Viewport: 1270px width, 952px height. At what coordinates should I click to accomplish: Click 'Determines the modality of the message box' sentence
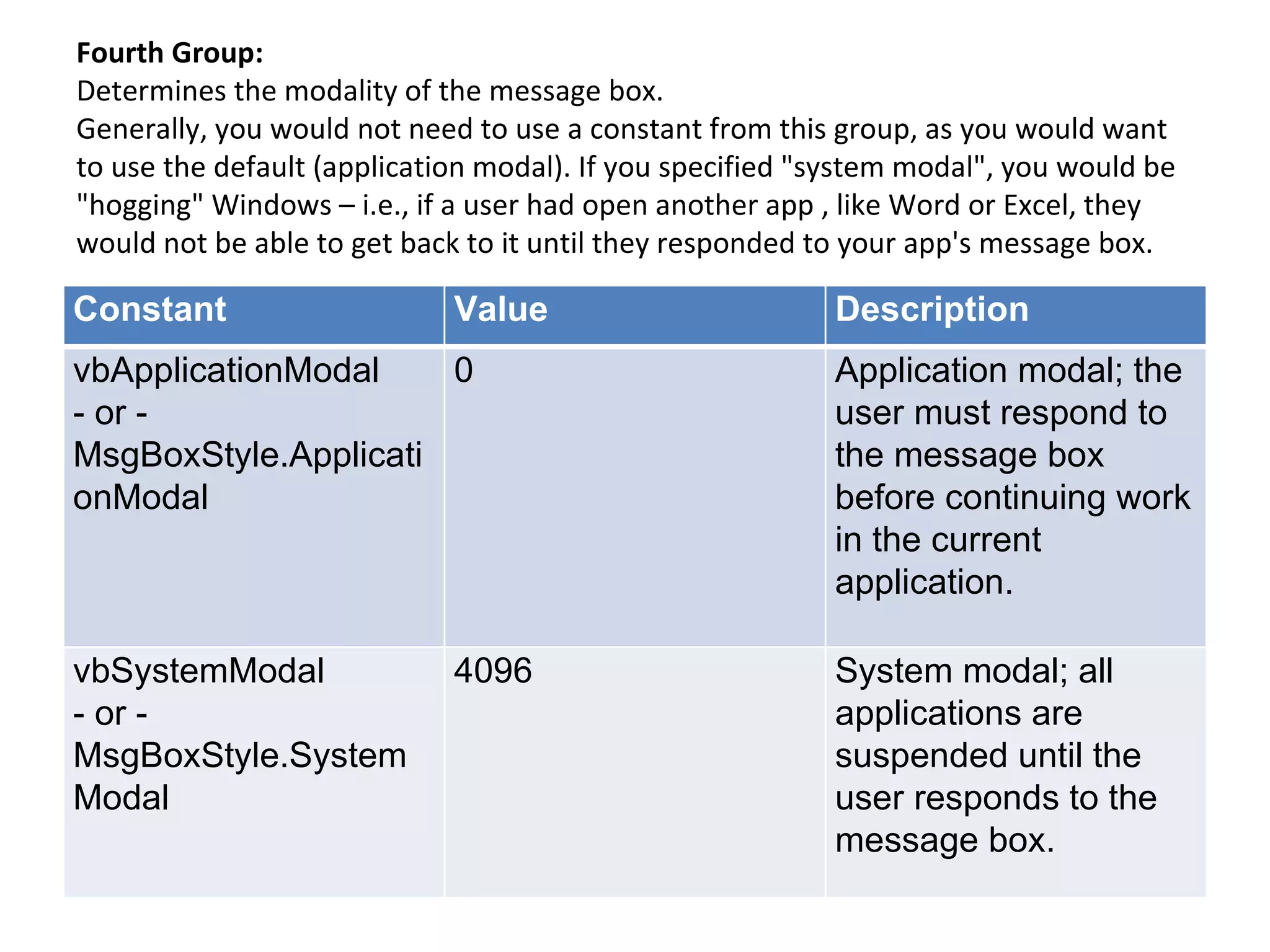370,92
